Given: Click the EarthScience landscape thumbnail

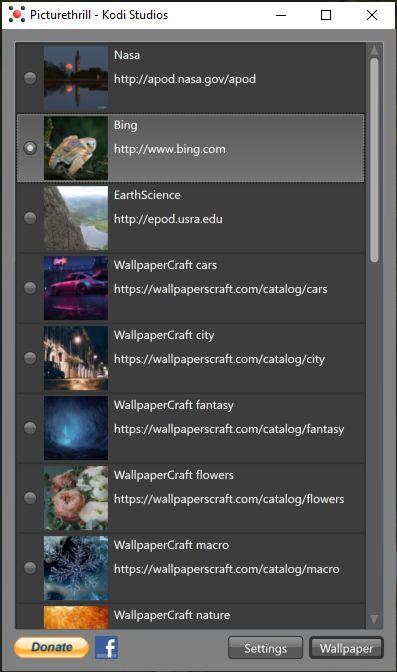Looking at the screenshot, I should pyautogui.click(x=76, y=218).
